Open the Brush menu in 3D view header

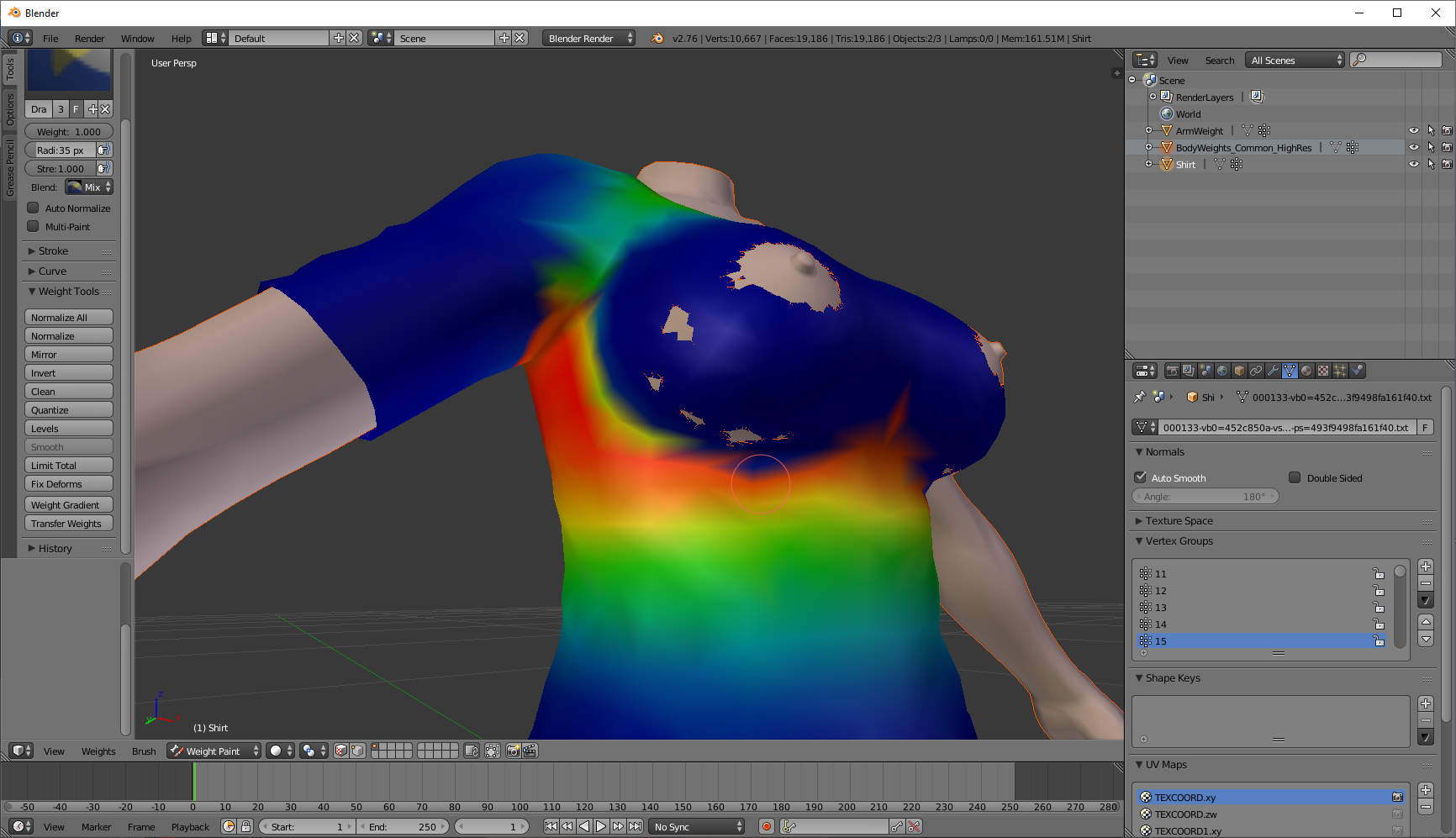pyautogui.click(x=144, y=751)
